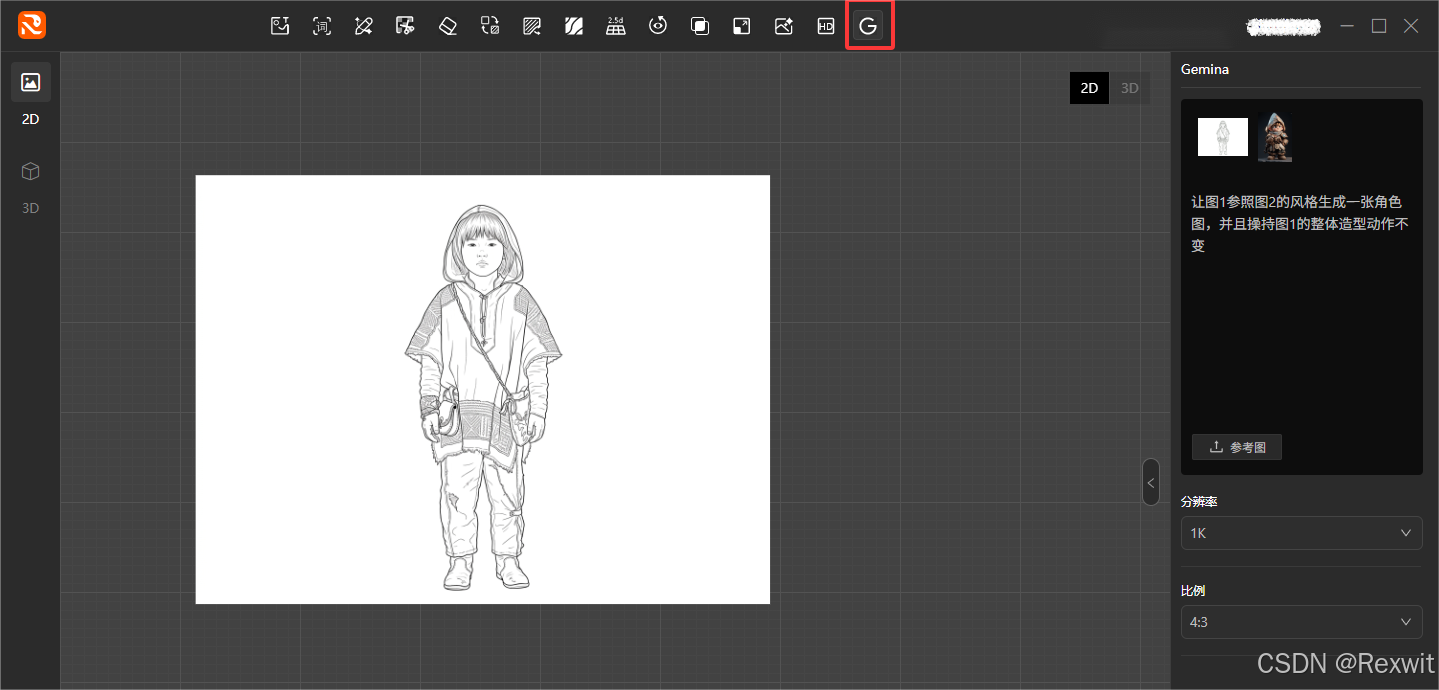Viewport: 1439px width, 690px height.
Task: Open the 3D mode in left sidebar
Action: [31, 172]
